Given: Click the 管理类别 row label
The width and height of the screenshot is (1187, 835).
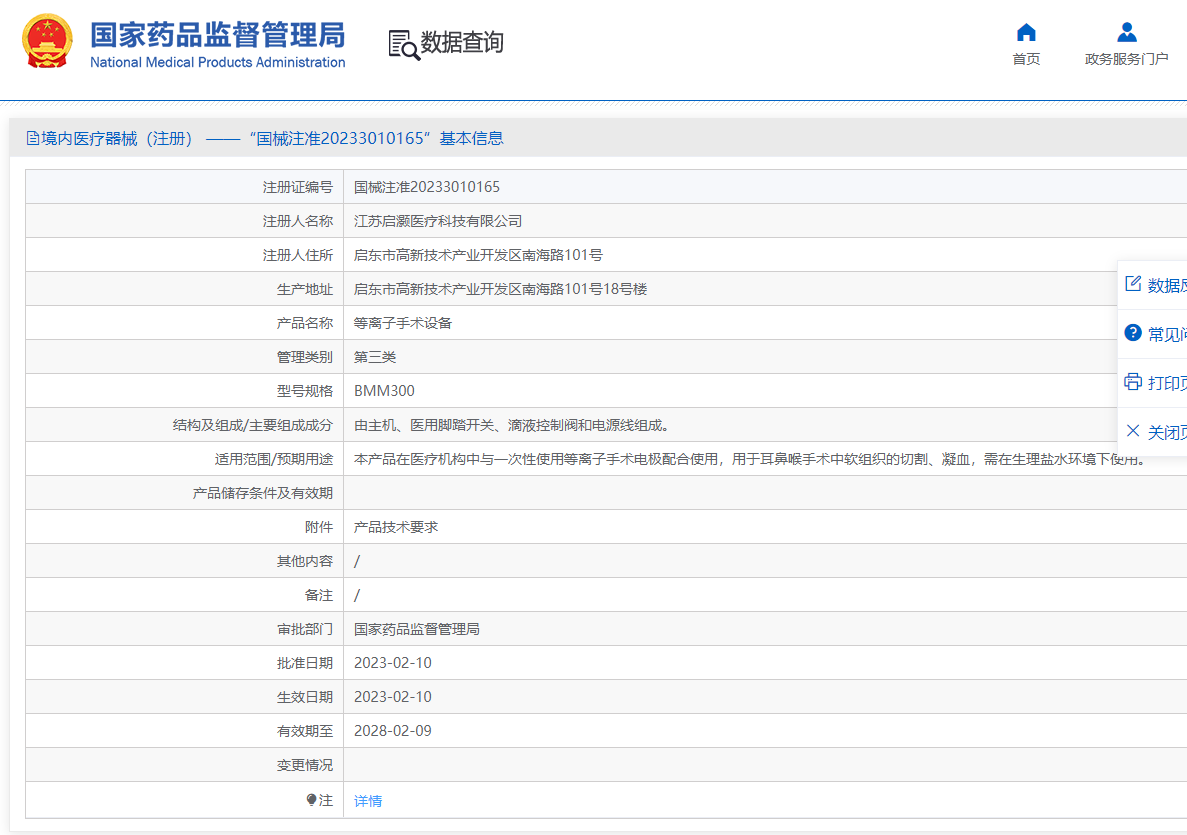Looking at the screenshot, I should [304, 357].
